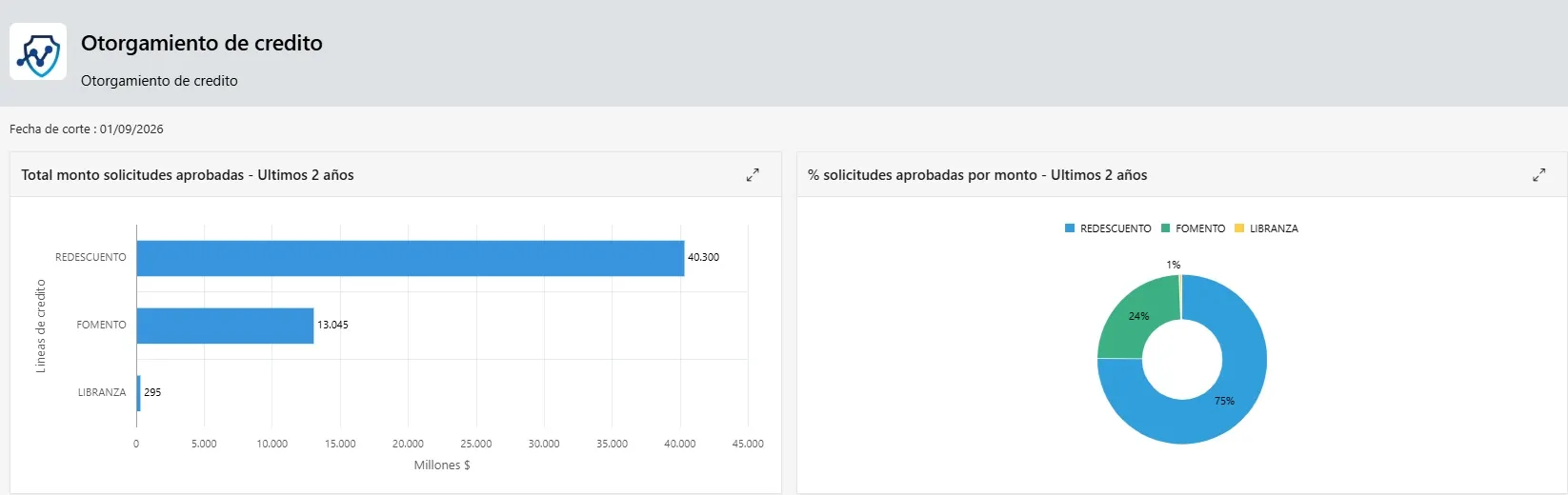Toggle REDESCUENTO legend entry in donut chart

click(x=1108, y=228)
